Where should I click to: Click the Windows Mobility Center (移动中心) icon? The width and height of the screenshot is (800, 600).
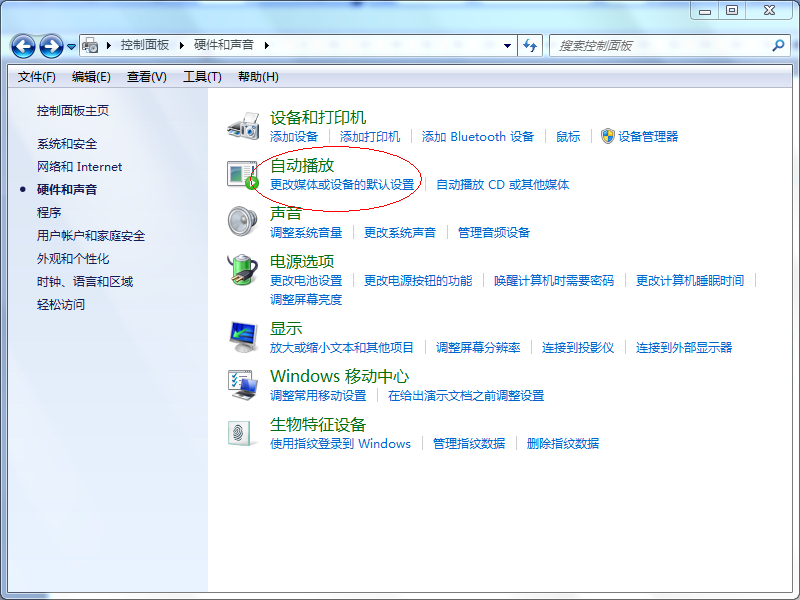(x=243, y=385)
